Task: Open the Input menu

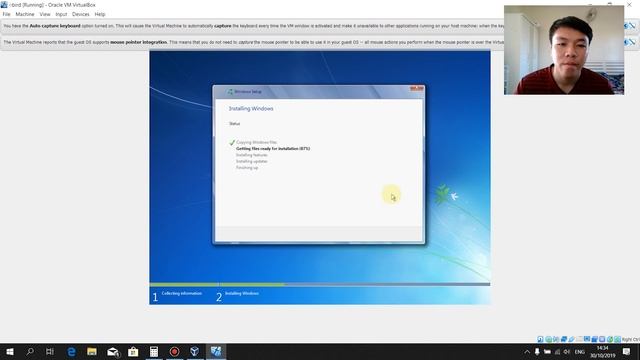Action: click(x=61, y=14)
